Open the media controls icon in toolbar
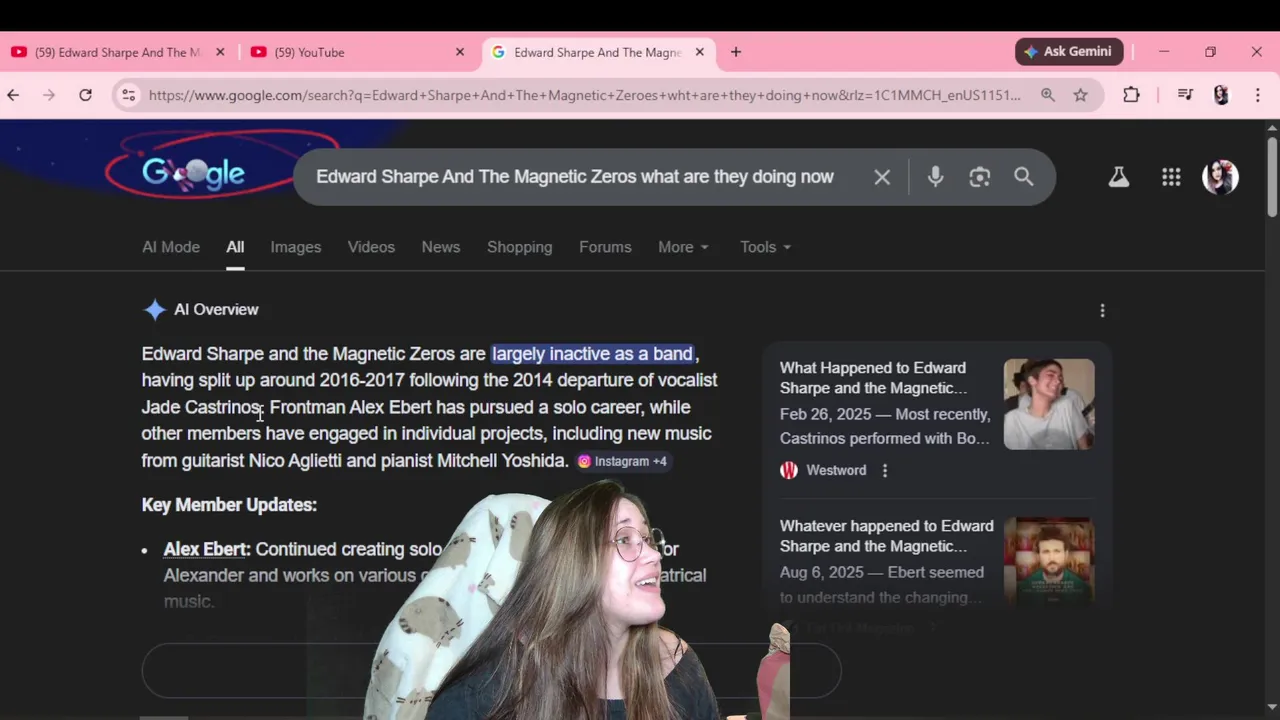This screenshot has height=720, width=1280. click(1185, 95)
